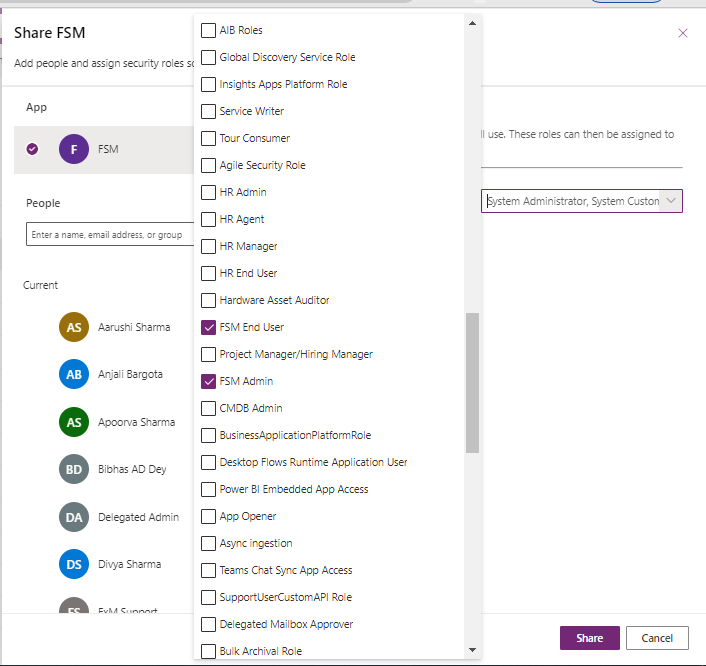Close the Share FSM dialog
This screenshot has height=666, width=706.
click(x=683, y=33)
